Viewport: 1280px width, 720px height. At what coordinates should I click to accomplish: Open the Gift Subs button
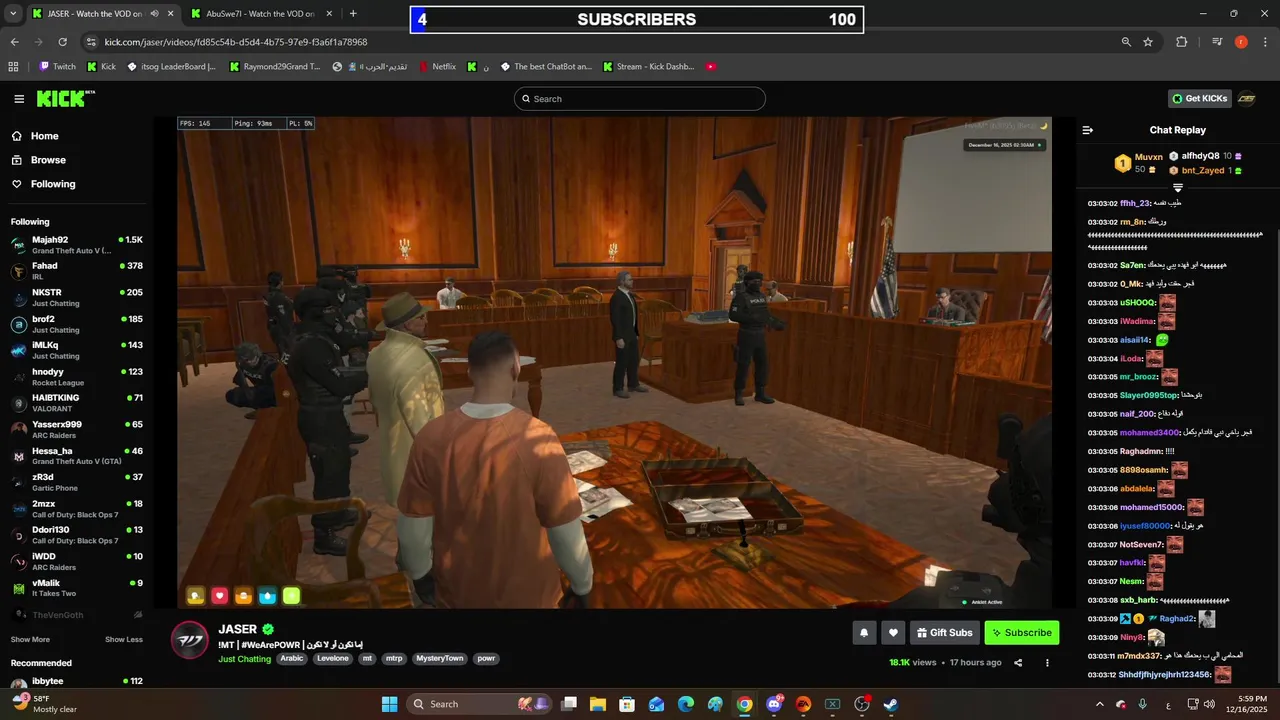(944, 632)
